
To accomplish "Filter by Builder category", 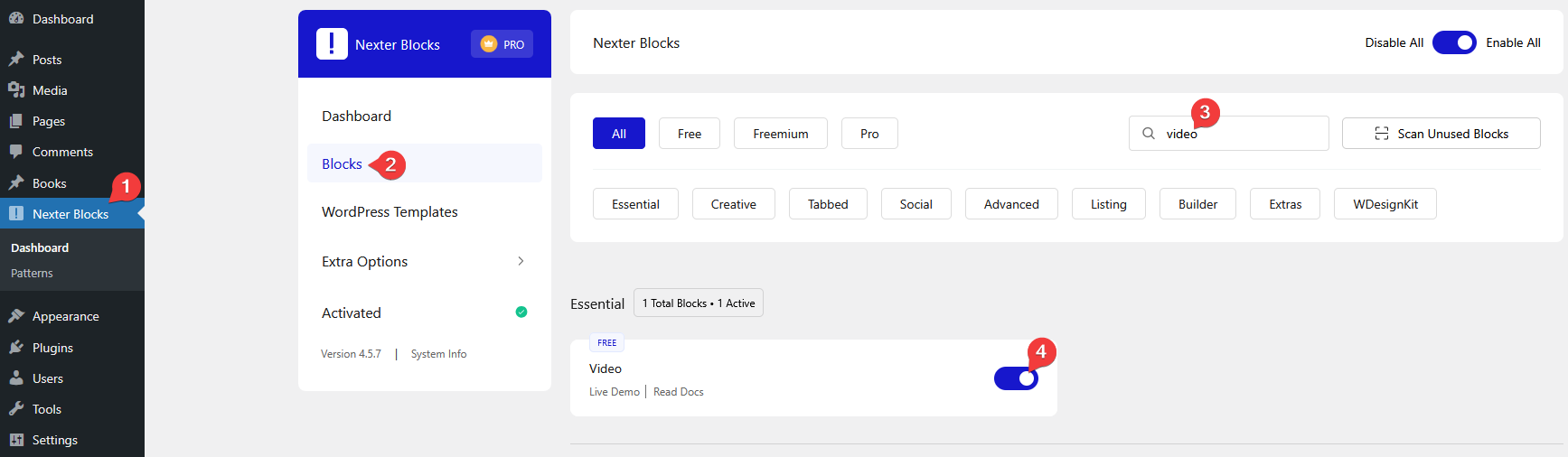I will coord(1198,204).
